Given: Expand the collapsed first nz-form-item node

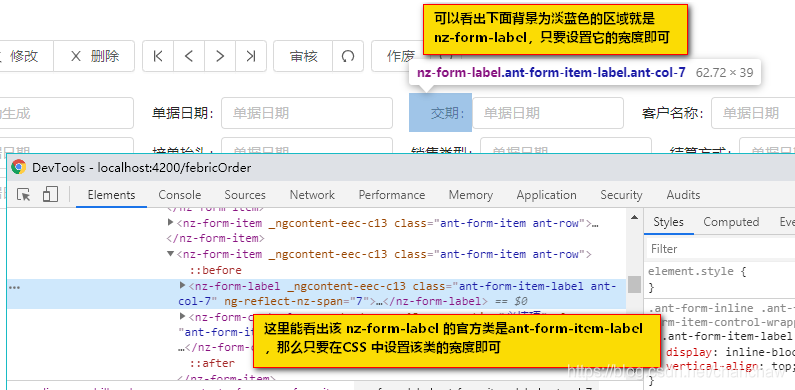Looking at the screenshot, I should pyautogui.click(x=171, y=222).
